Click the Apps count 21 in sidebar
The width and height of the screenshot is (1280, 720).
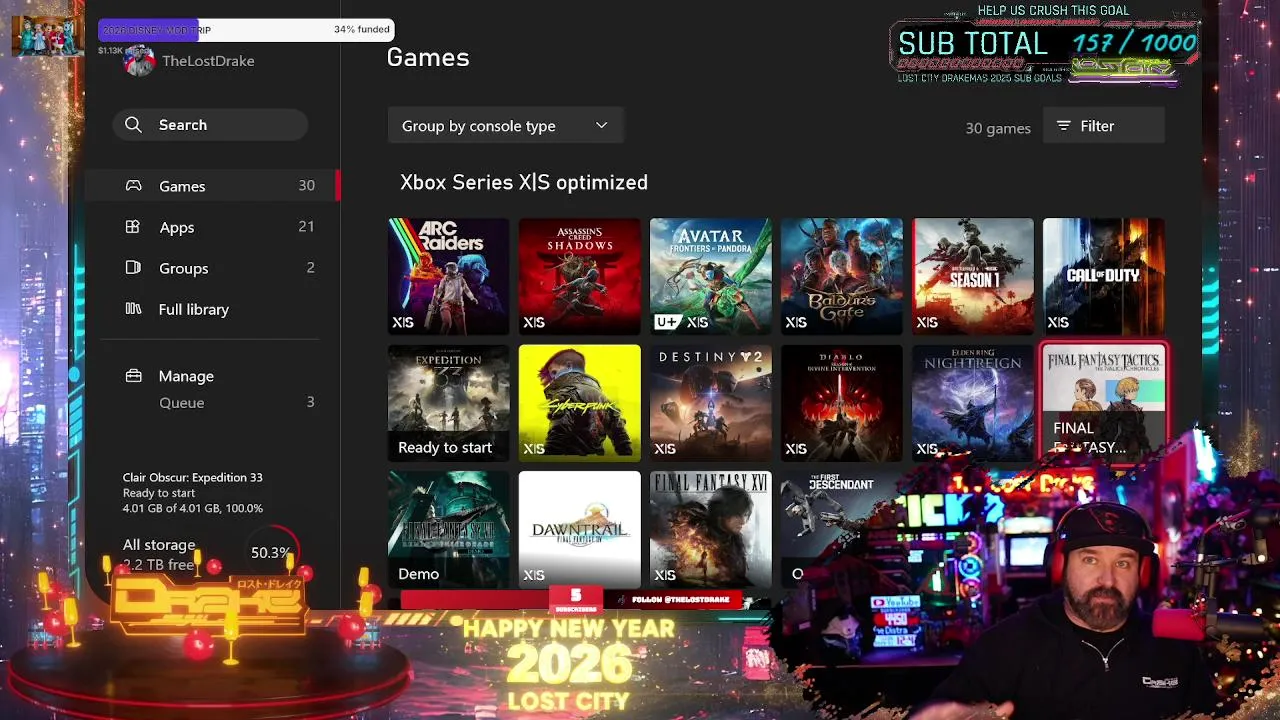306,226
